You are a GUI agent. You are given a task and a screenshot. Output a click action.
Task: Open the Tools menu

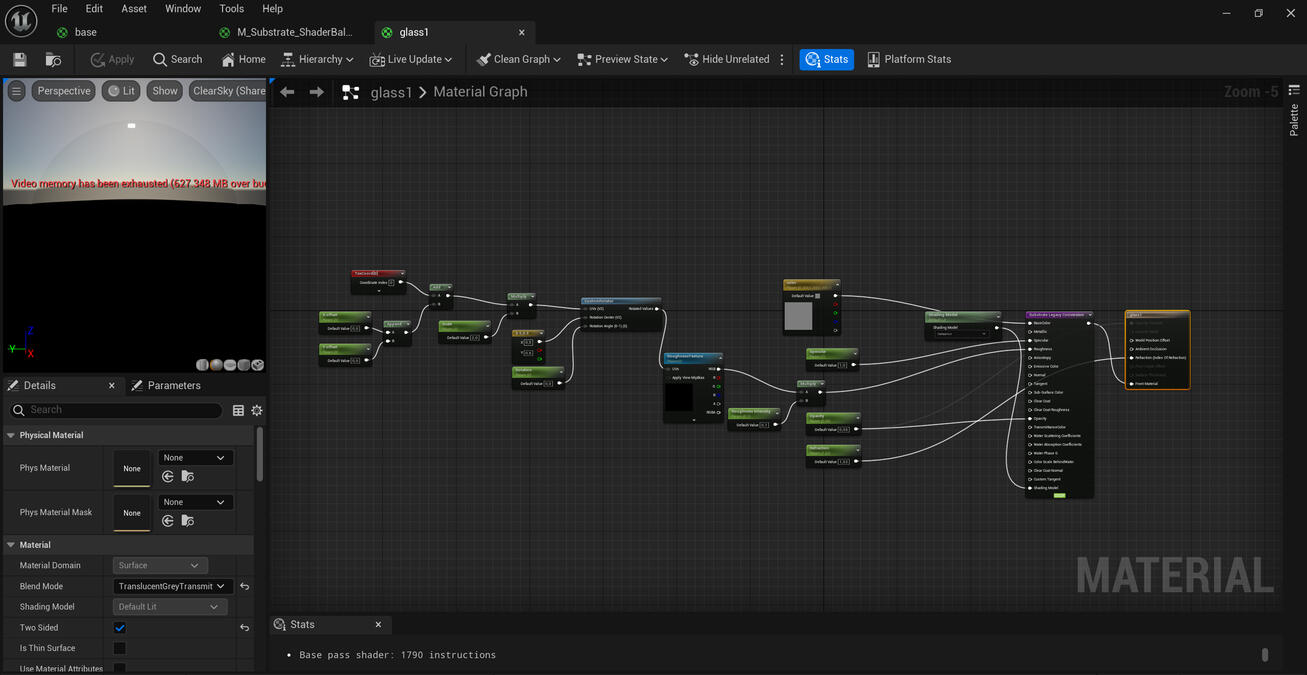click(x=231, y=8)
